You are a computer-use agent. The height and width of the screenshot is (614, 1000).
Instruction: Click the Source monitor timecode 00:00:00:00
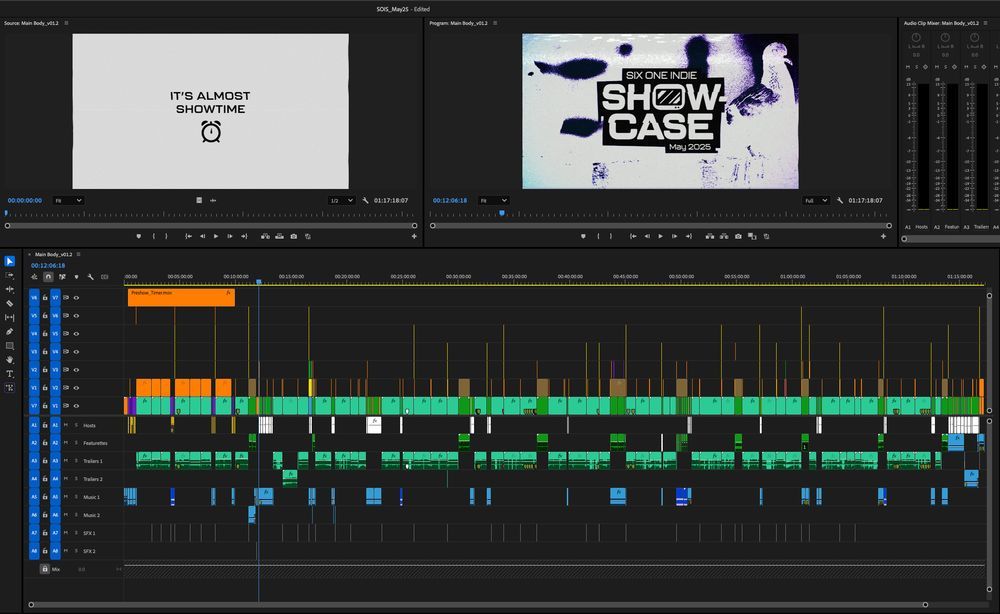click(x=25, y=200)
